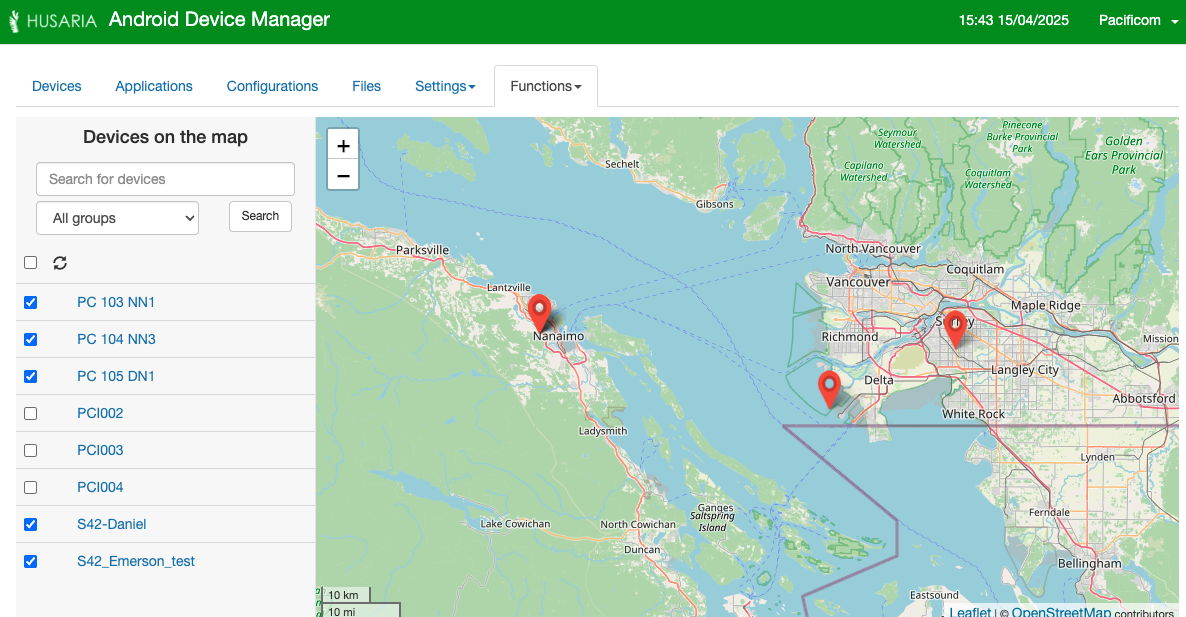Open the Pacificom account dropdown
The image size is (1186, 617).
click(1138, 20)
